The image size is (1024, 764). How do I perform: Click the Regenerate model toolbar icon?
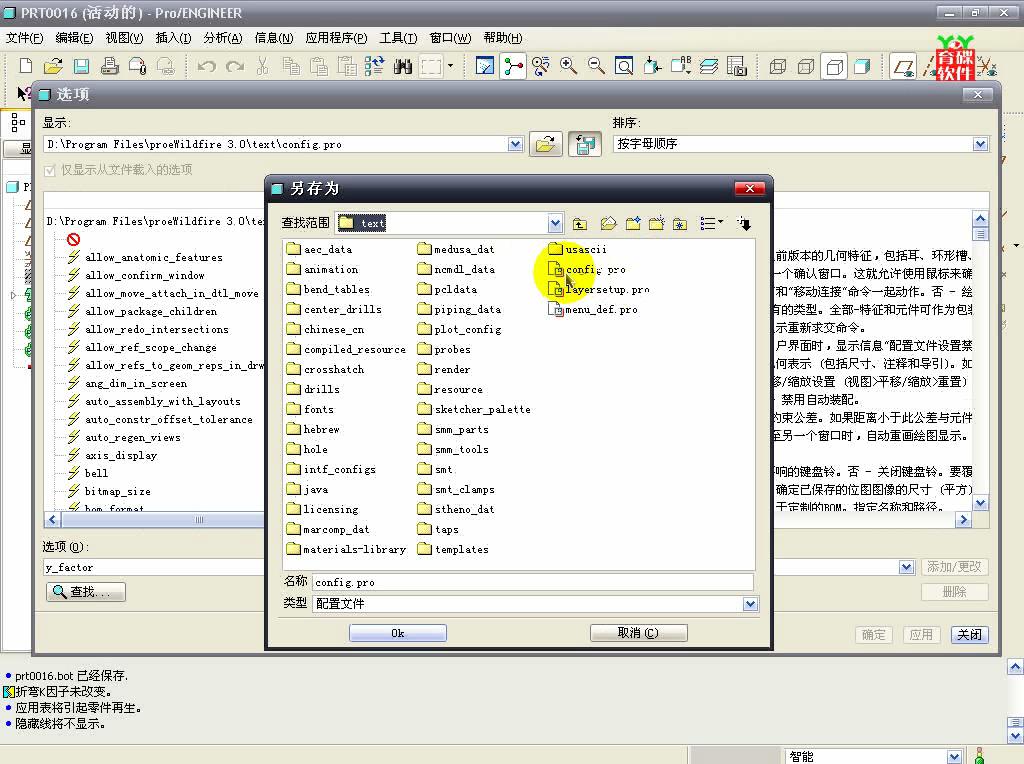coord(375,66)
